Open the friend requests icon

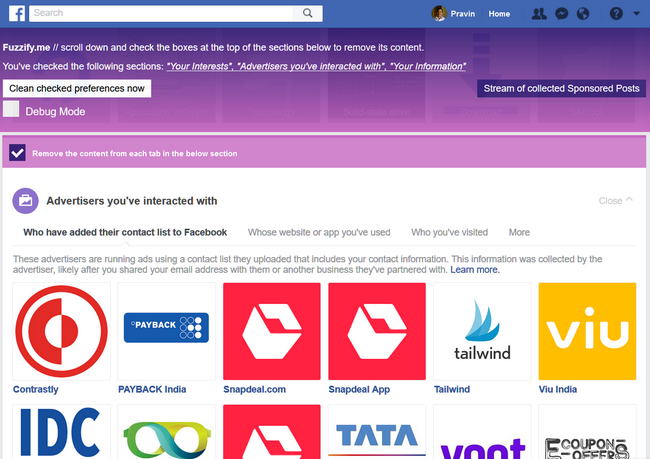tap(539, 14)
